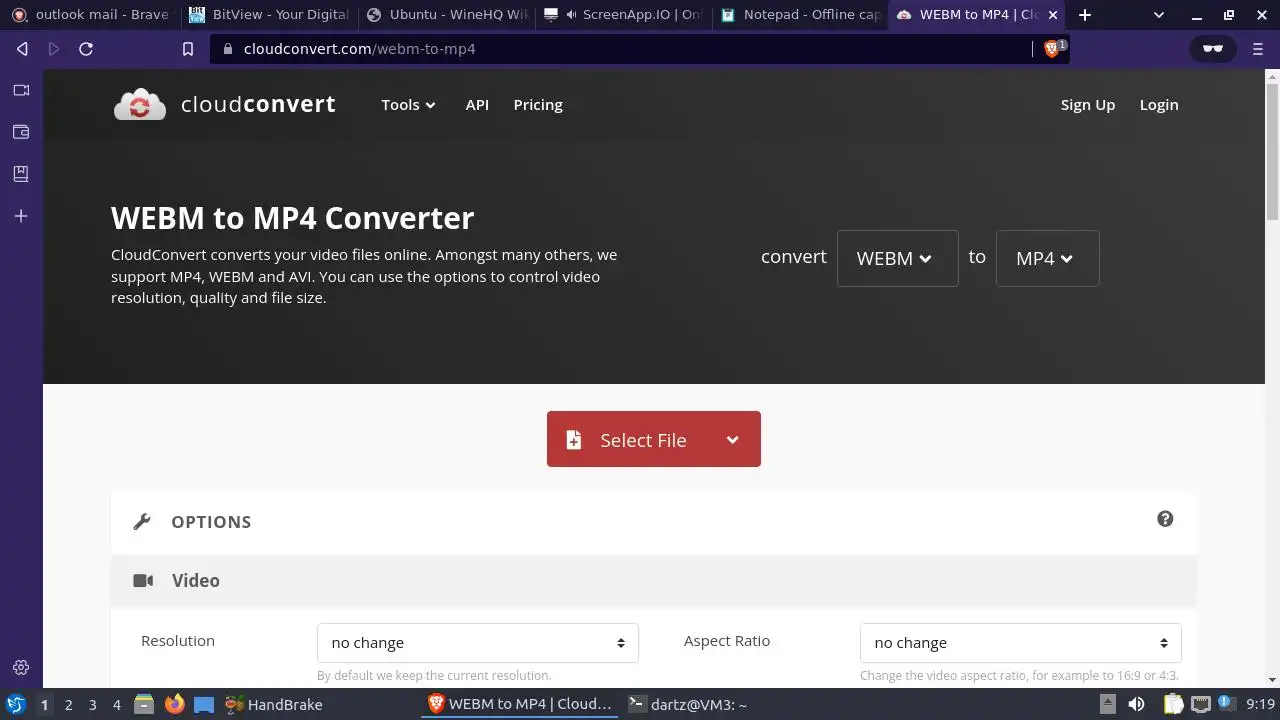Click the blue desktop icon in taskbar

pyautogui.click(x=204, y=704)
